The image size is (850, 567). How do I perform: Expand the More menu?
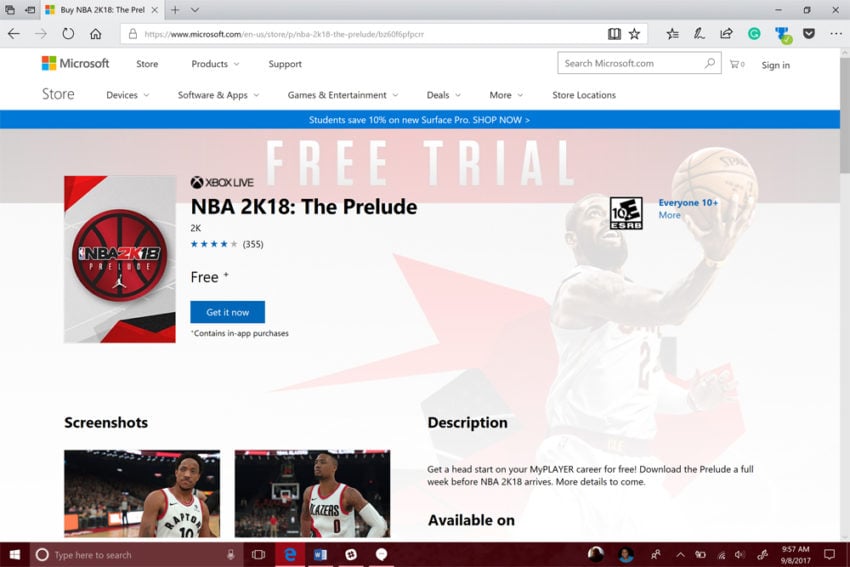click(x=506, y=95)
